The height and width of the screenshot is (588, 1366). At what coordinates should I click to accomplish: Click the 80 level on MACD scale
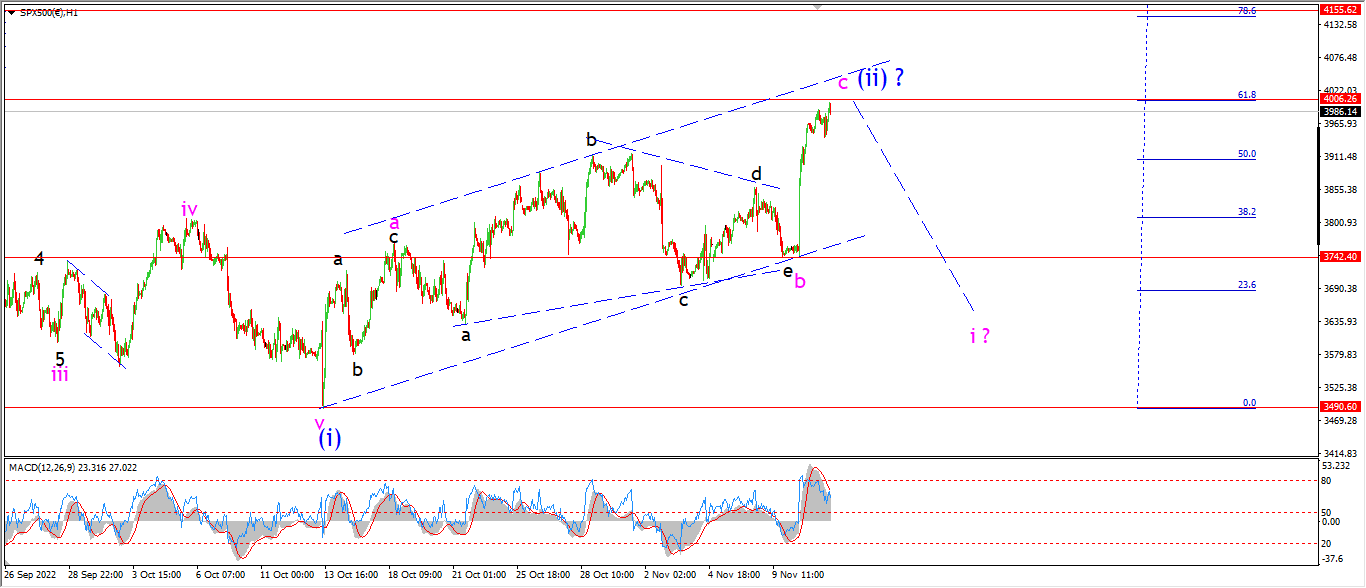1327,481
